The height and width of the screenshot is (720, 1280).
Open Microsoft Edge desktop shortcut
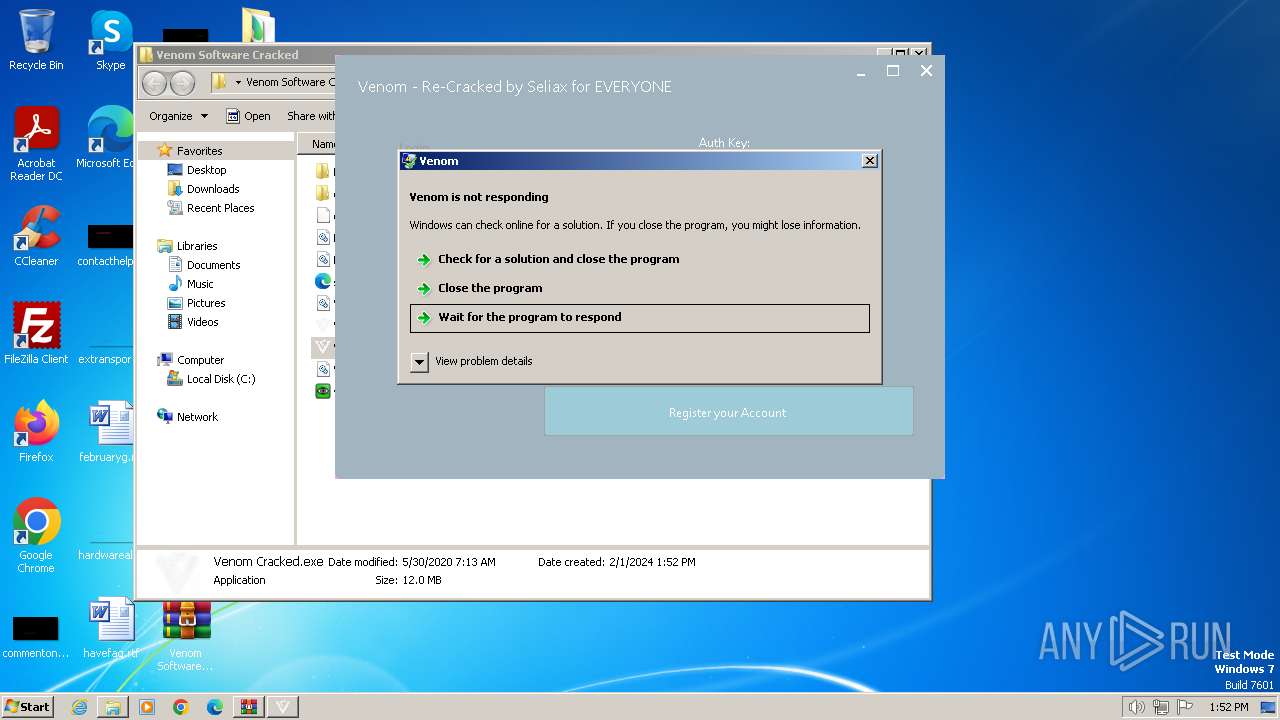click(108, 138)
